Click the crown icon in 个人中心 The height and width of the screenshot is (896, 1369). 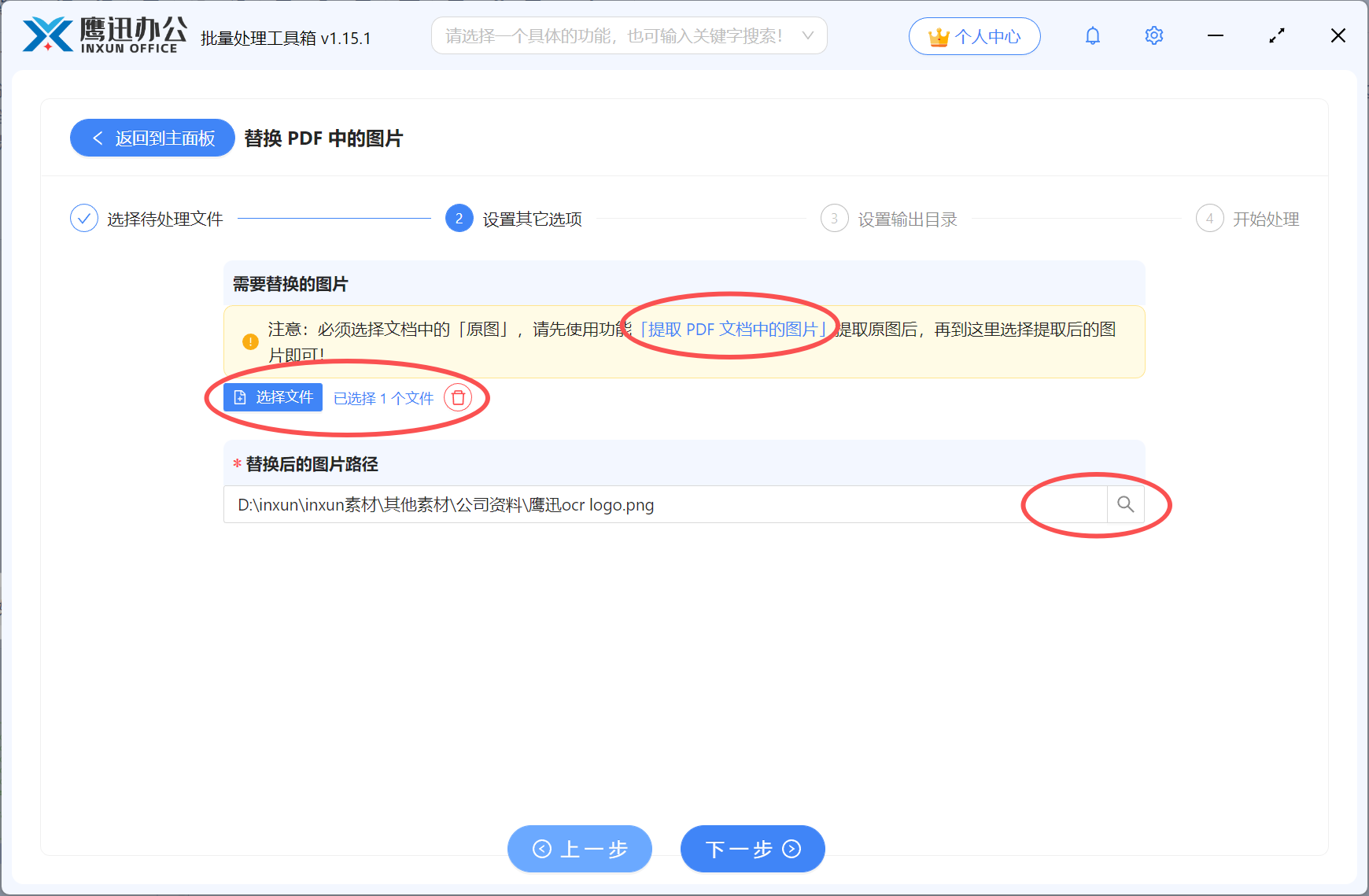pos(937,35)
